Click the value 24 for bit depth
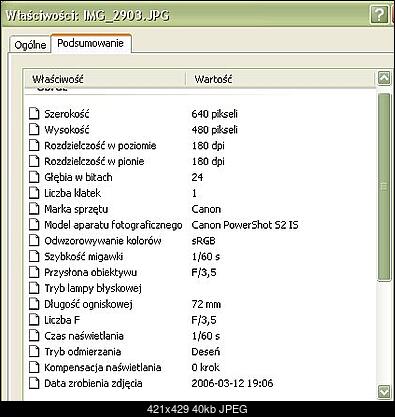 (x=197, y=177)
